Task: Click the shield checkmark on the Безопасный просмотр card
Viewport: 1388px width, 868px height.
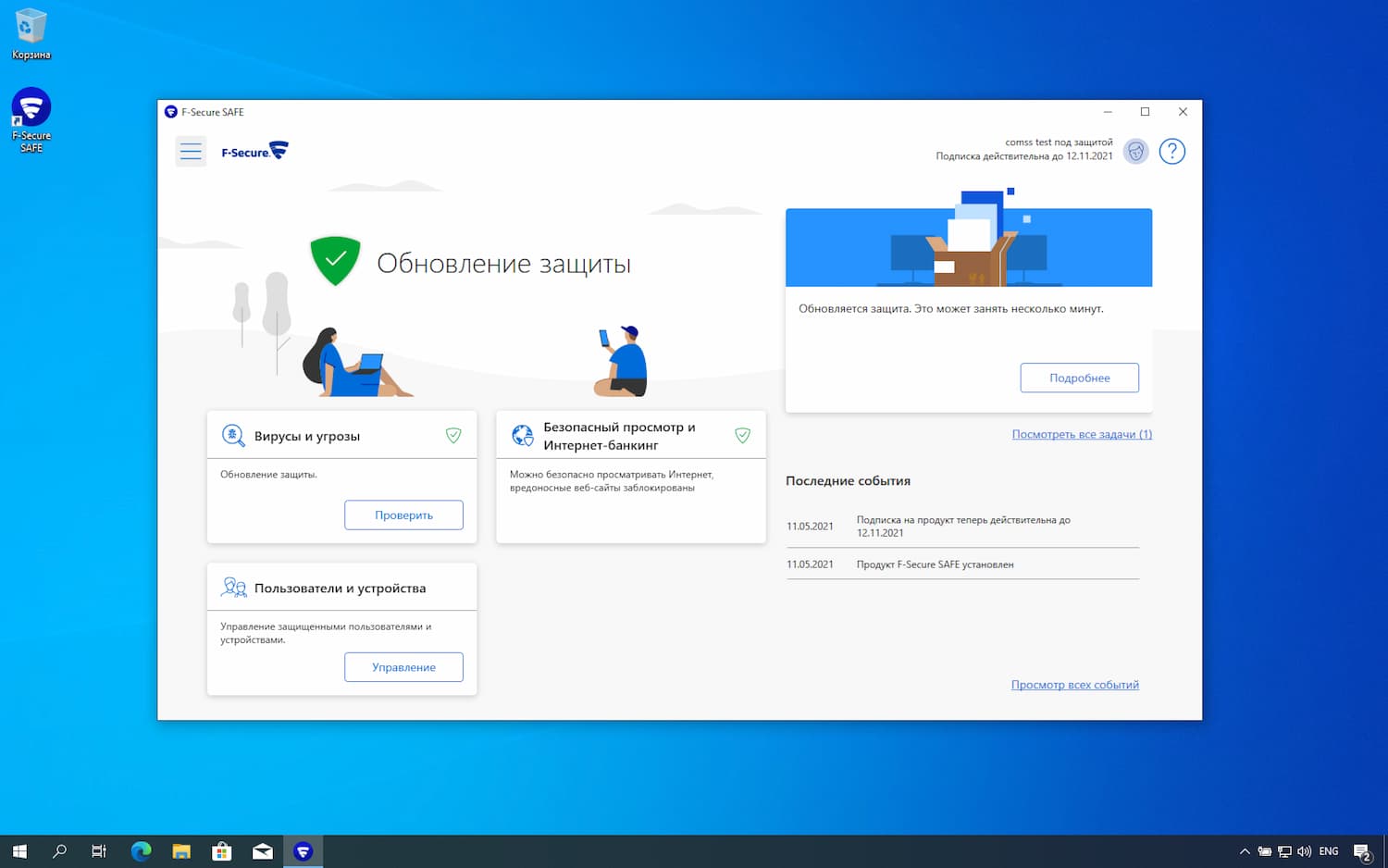Action: (742, 435)
